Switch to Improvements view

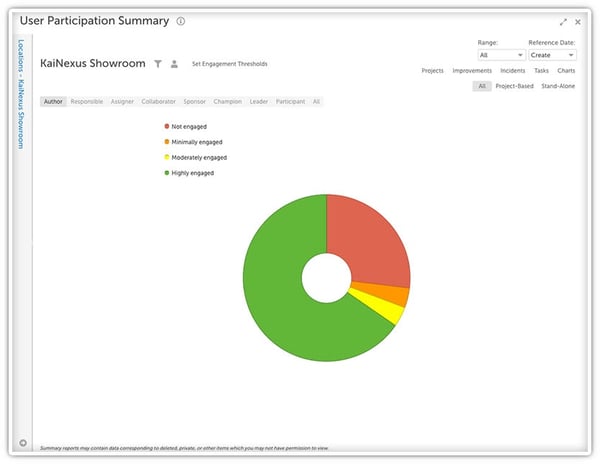[472, 71]
